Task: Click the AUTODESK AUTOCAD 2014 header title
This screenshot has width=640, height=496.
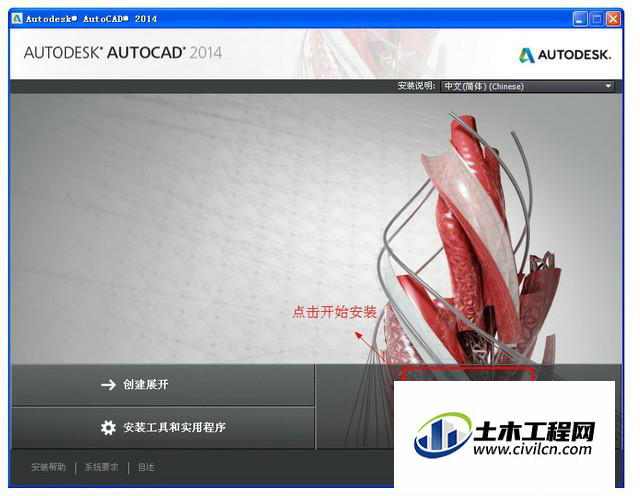Action: click(123, 53)
